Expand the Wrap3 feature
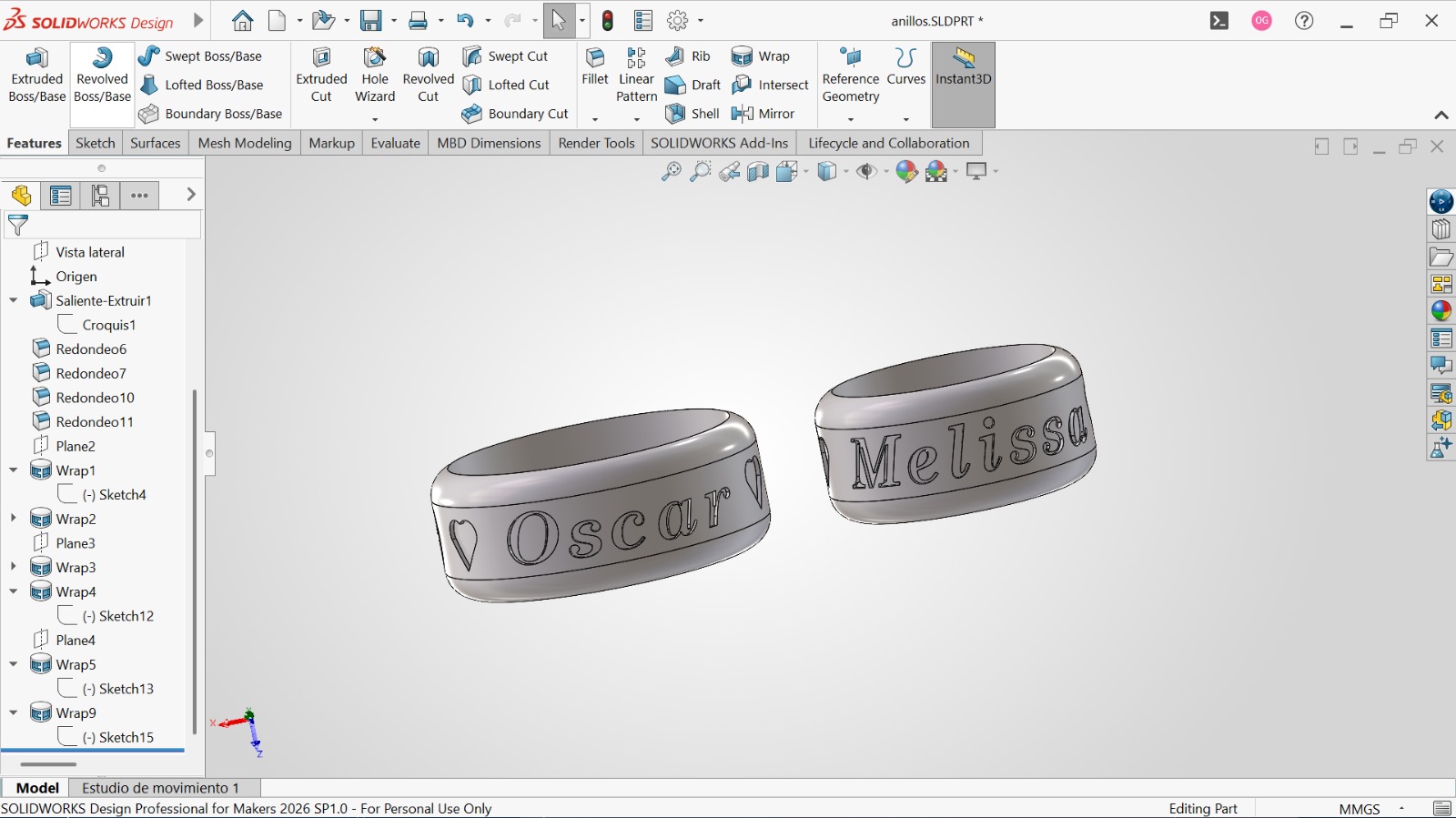The height and width of the screenshot is (818, 1456). [x=14, y=567]
